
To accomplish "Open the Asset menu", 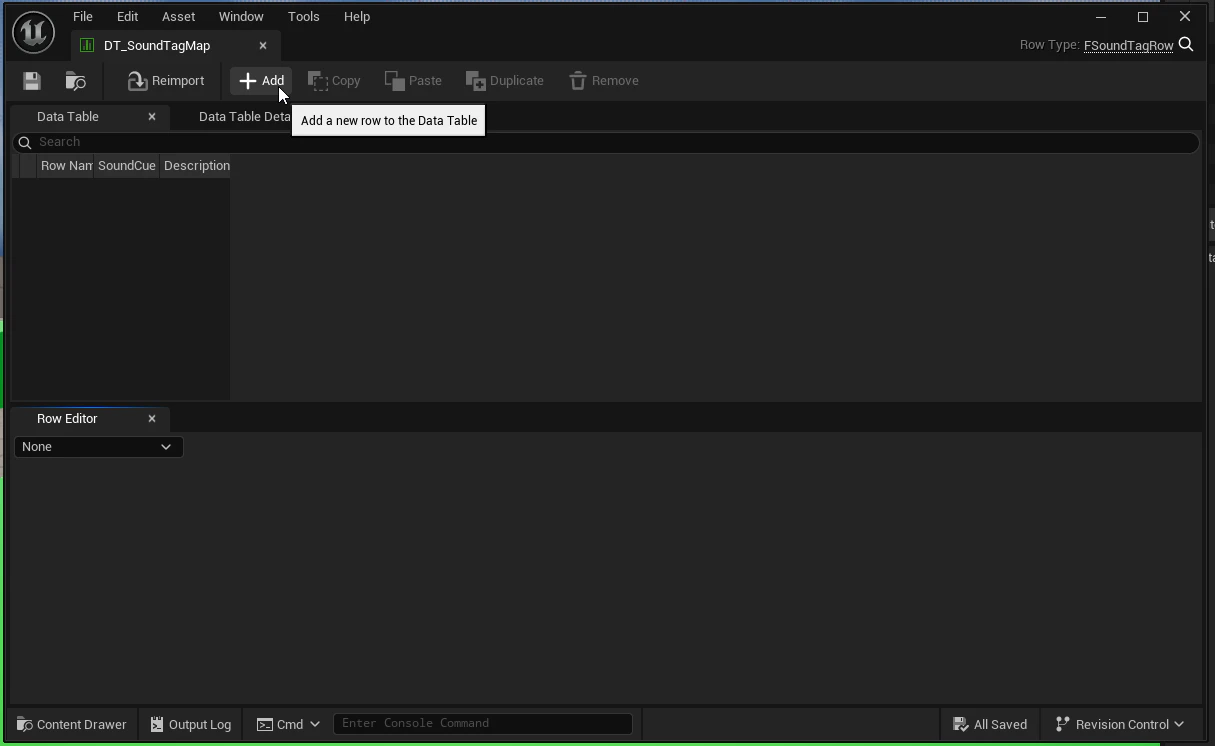I will [x=178, y=17].
